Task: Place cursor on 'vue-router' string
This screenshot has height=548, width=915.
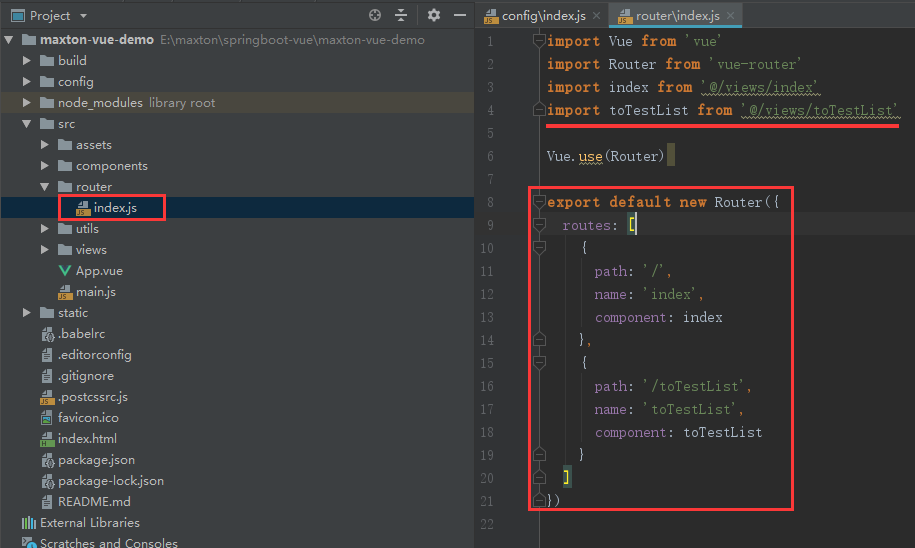Action: (x=755, y=64)
